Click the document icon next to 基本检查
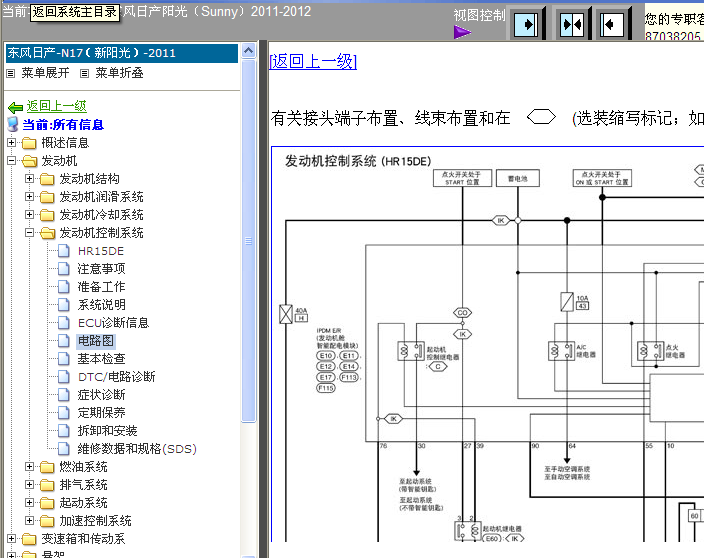This screenshot has width=704, height=558. coord(64,359)
